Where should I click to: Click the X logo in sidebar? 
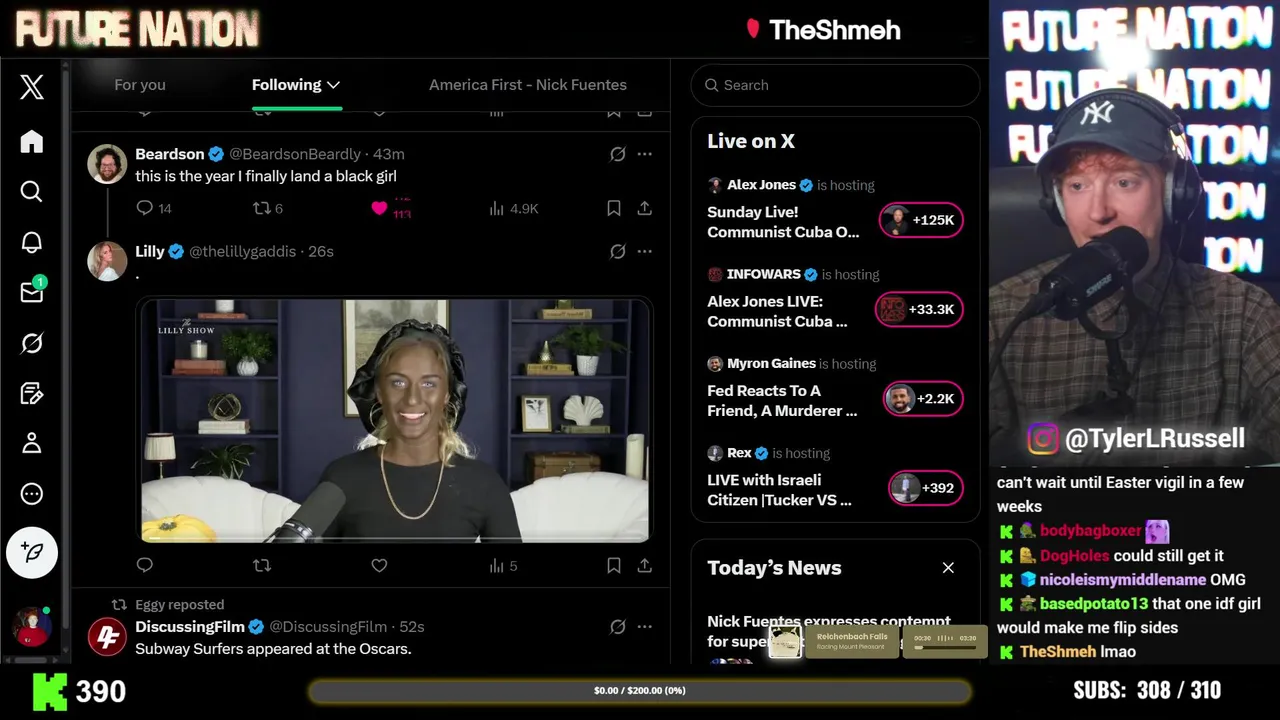point(32,87)
